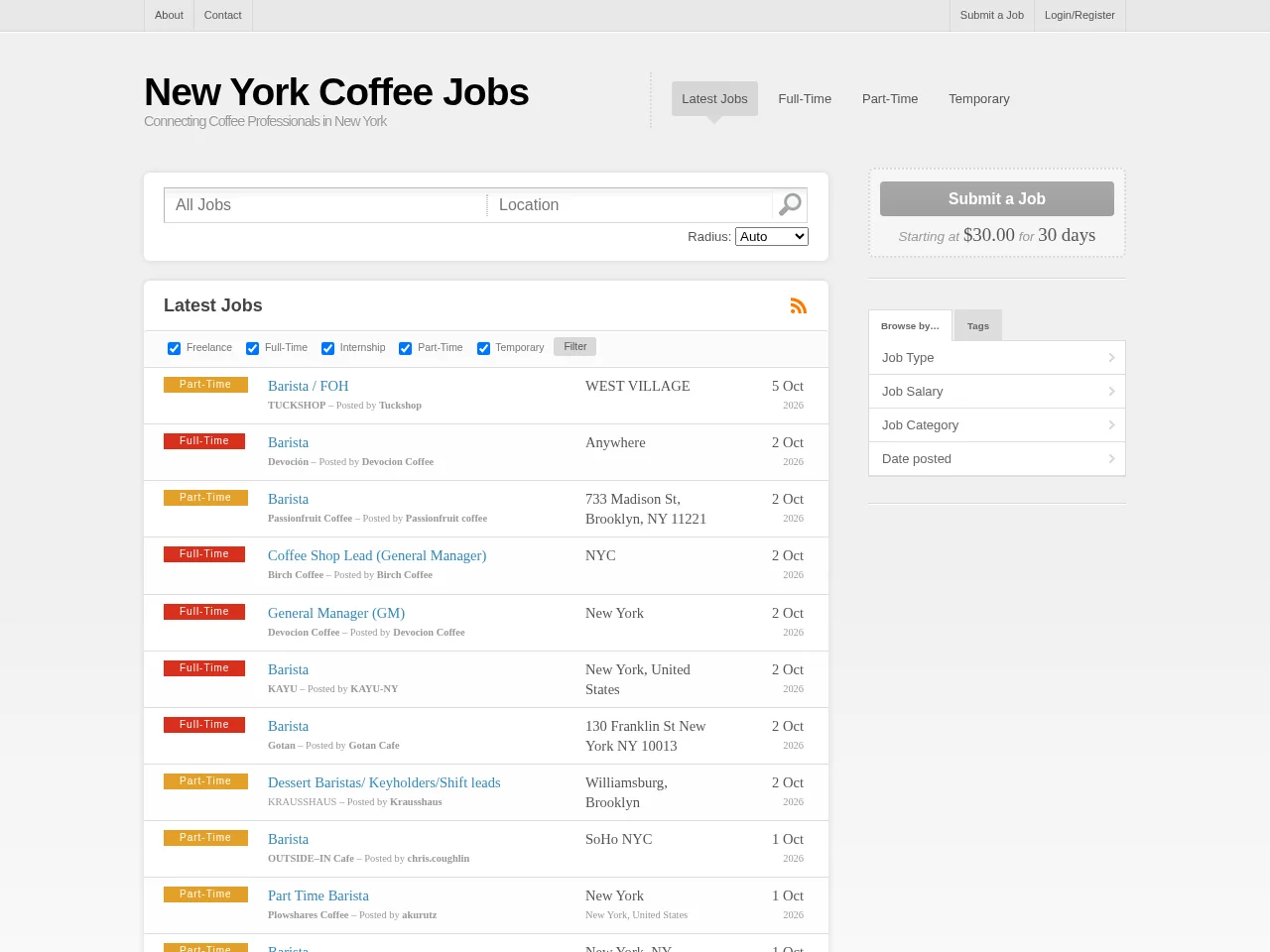Toggle the Internship filter checkbox
Screen dimensions: 1270x952
tap(327, 348)
